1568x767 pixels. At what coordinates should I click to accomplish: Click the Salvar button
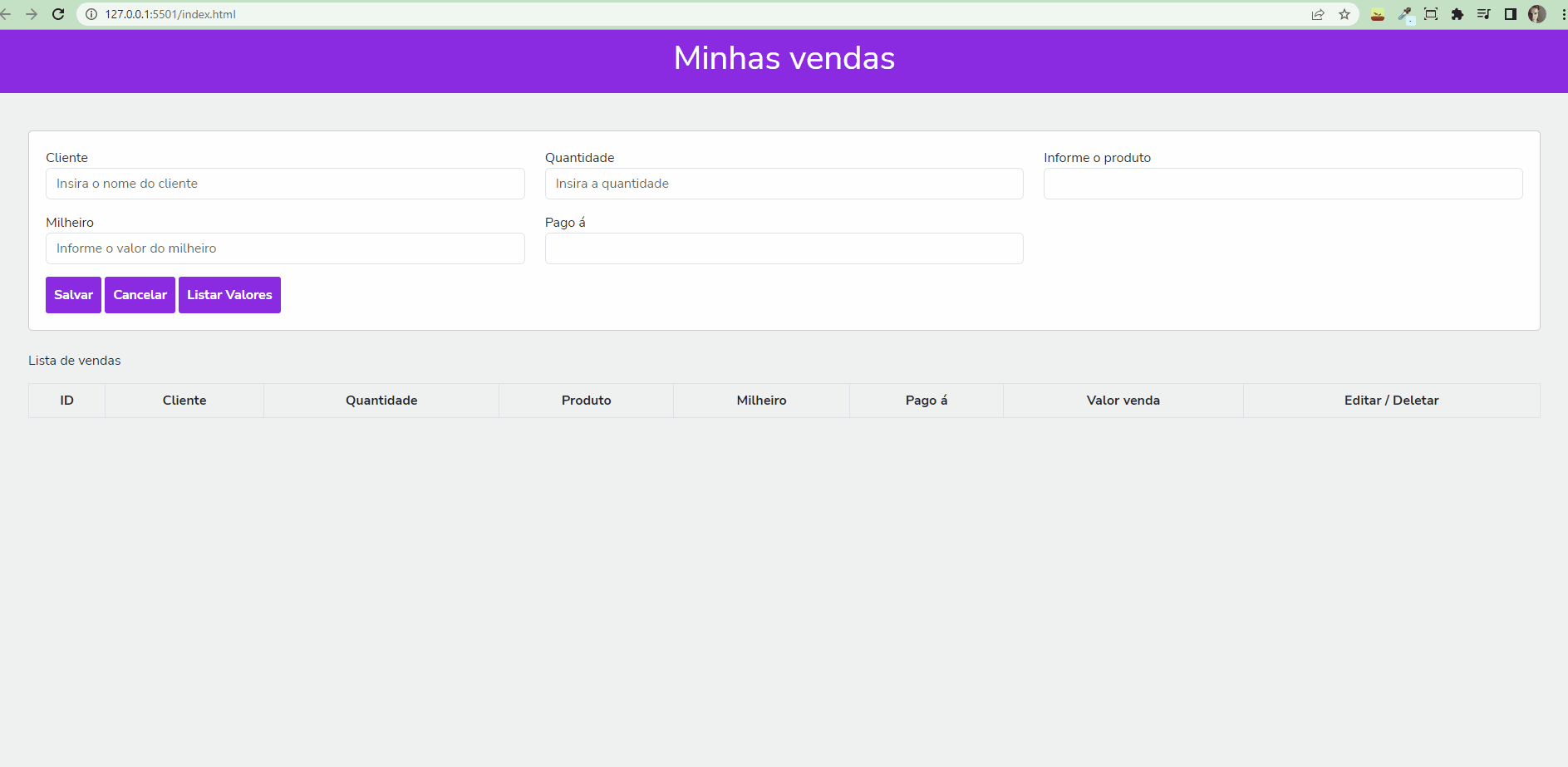click(73, 294)
